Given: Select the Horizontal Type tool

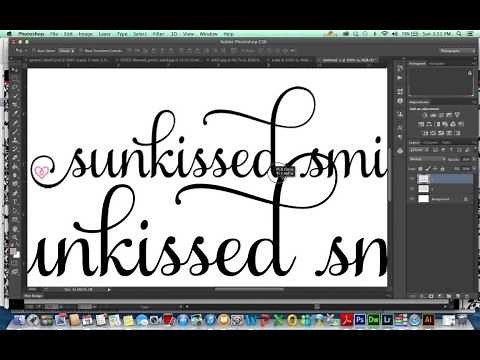Looking at the screenshot, I should click(x=15, y=201).
